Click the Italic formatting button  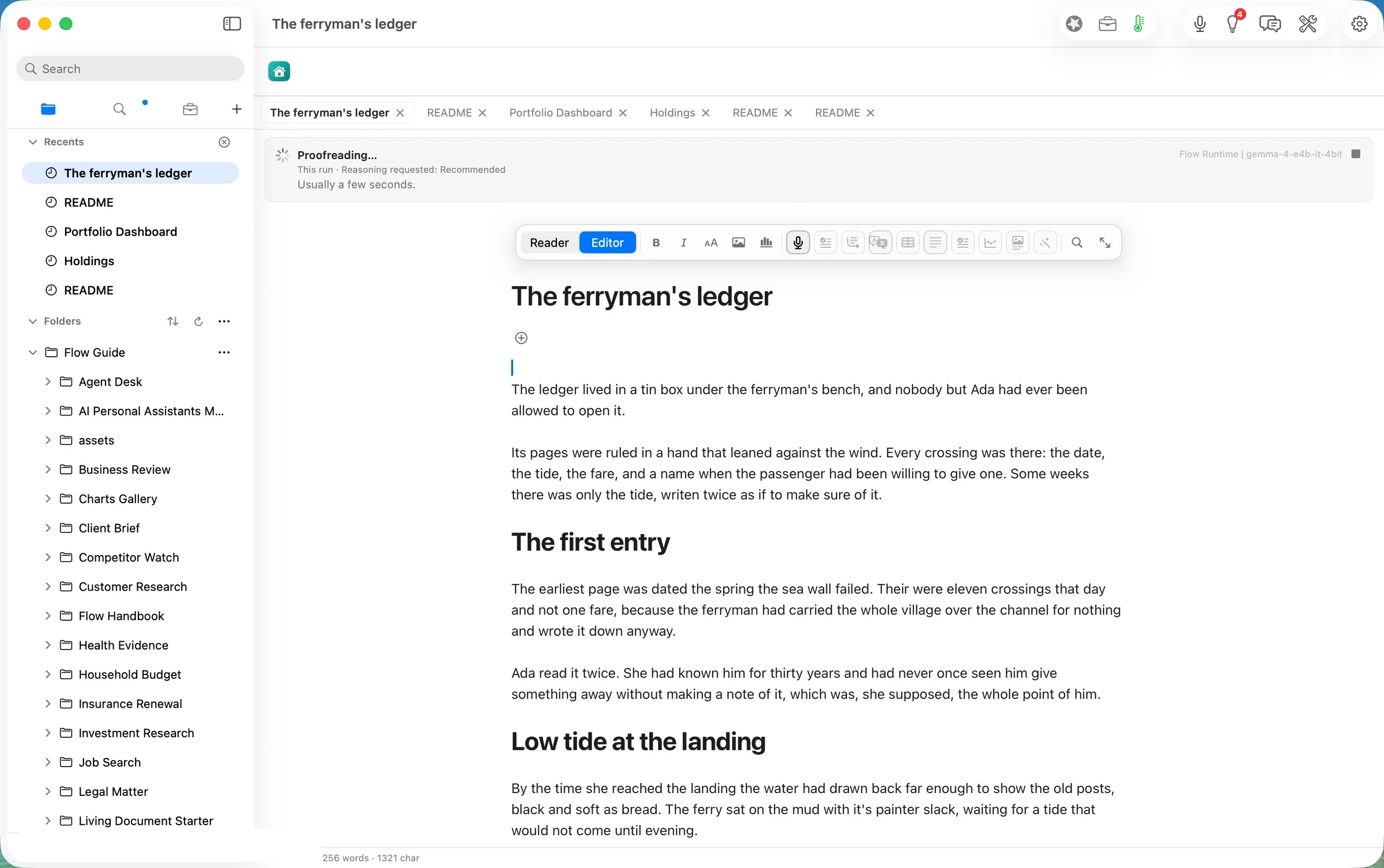(x=683, y=243)
